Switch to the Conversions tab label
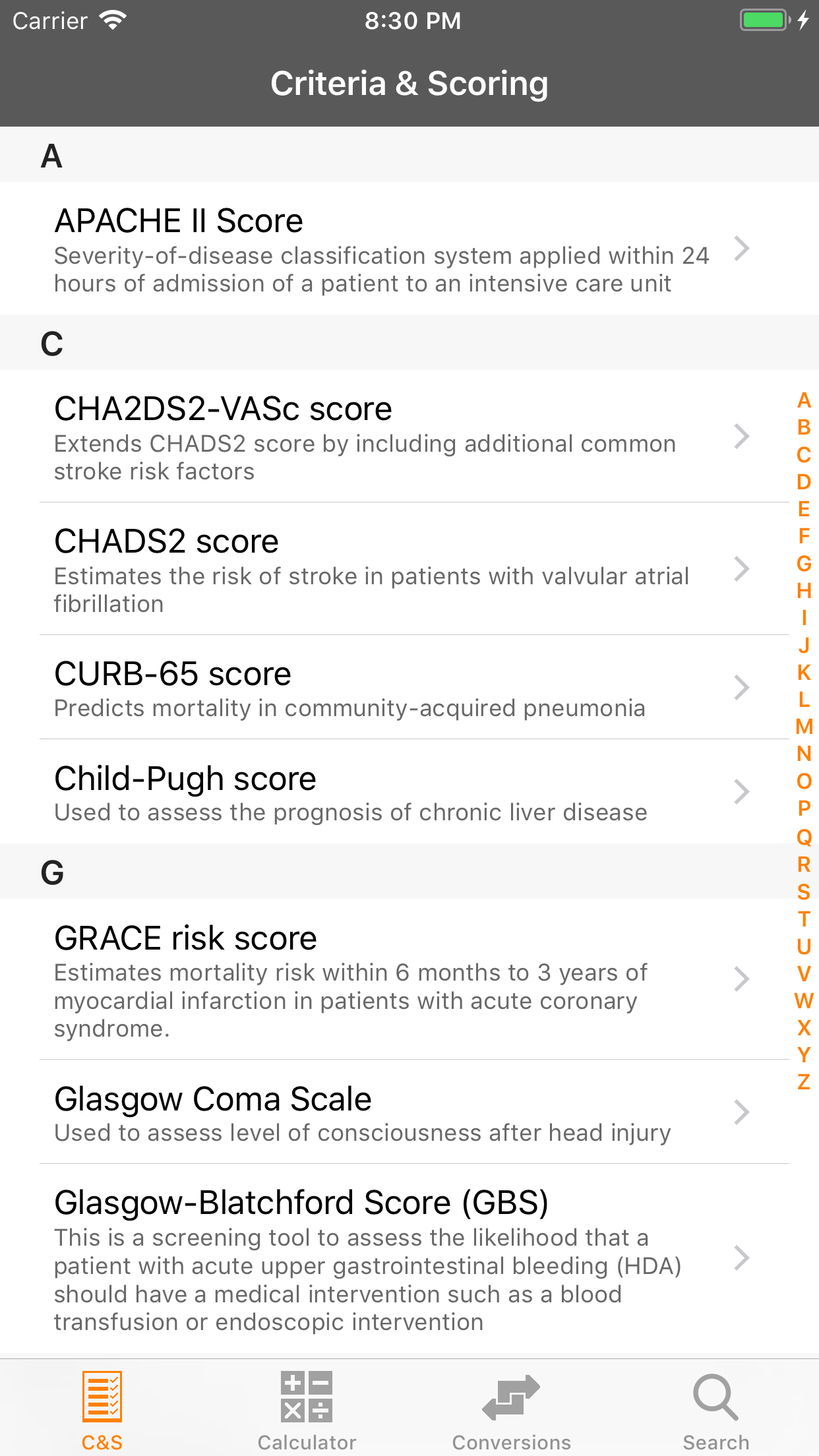 511,1442
